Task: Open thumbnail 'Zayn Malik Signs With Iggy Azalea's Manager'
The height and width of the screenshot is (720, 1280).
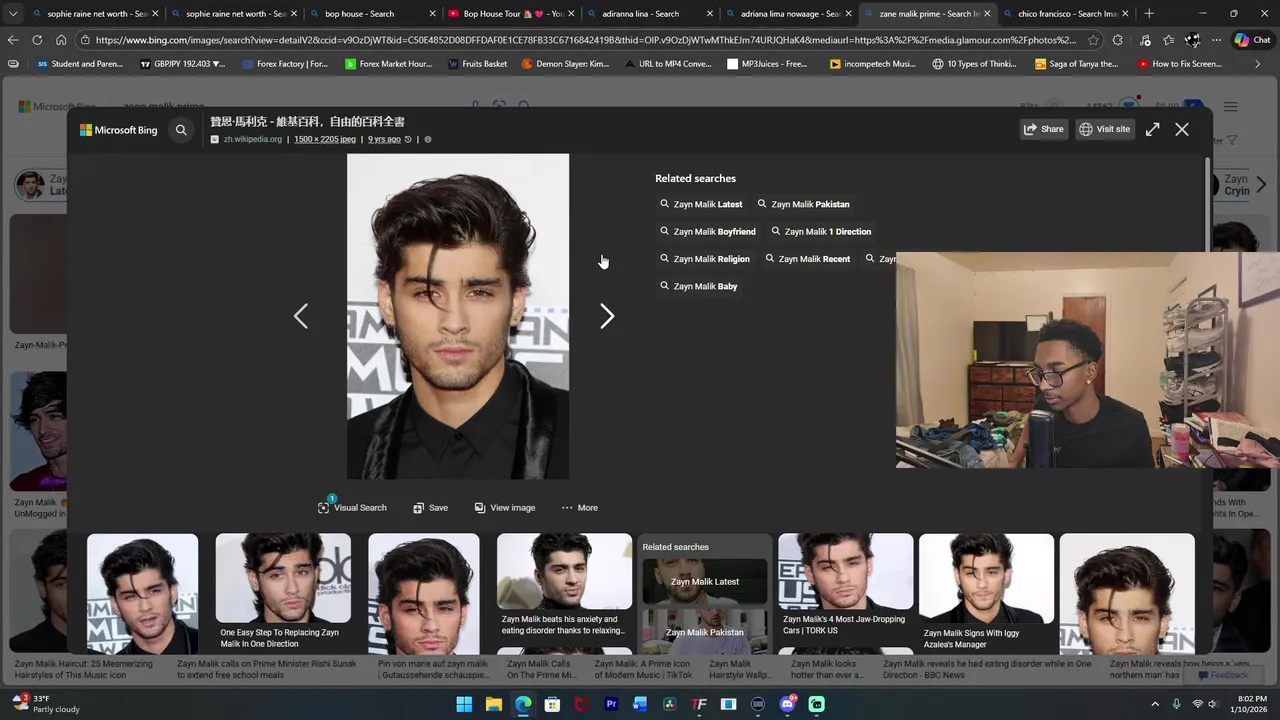Action: point(986,593)
